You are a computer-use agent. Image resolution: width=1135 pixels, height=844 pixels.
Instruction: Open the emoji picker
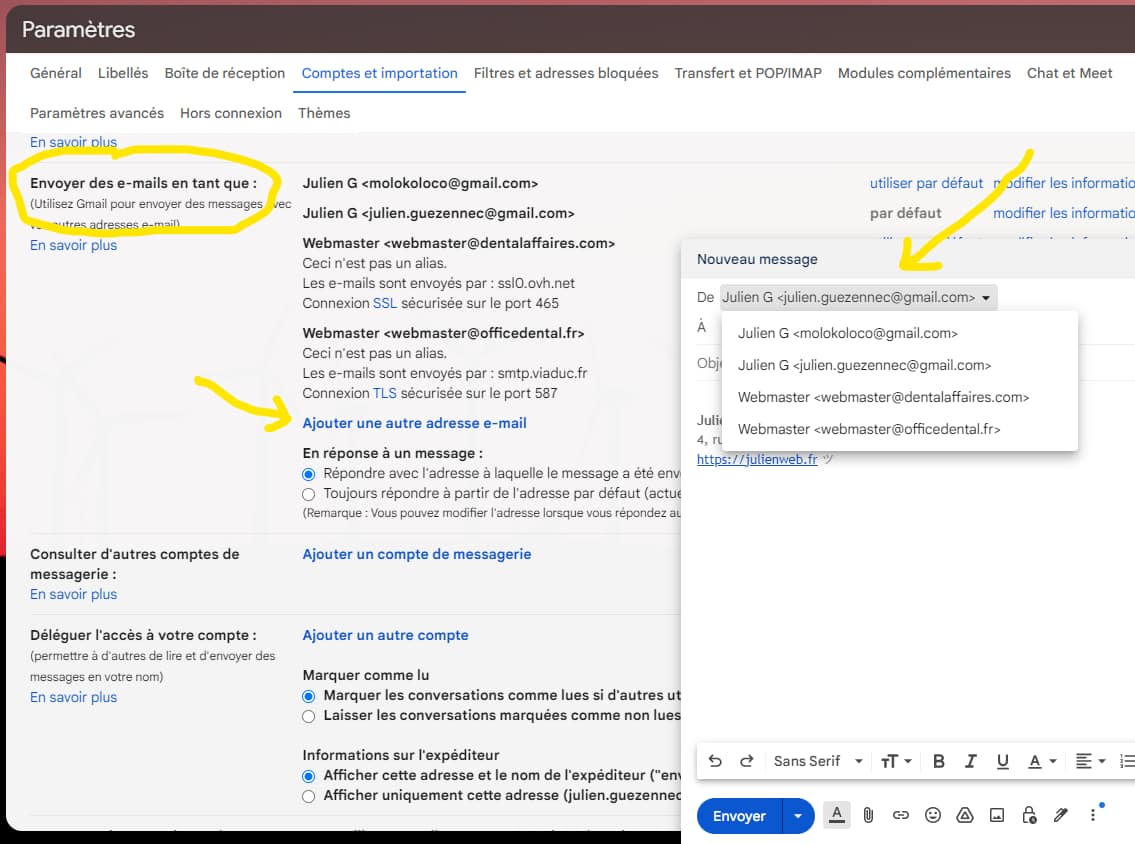pyautogui.click(x=933, y=816)
